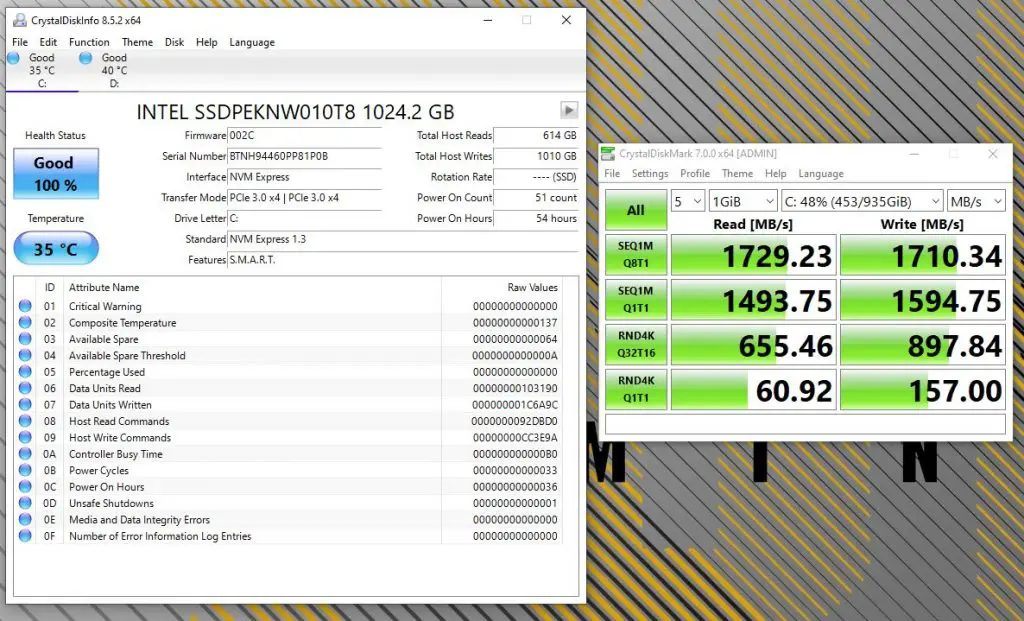Viewport: 1024px width, 621px height.
Task: Open the Help menu in CrystalDiskInfo
Action: (206, 42)
